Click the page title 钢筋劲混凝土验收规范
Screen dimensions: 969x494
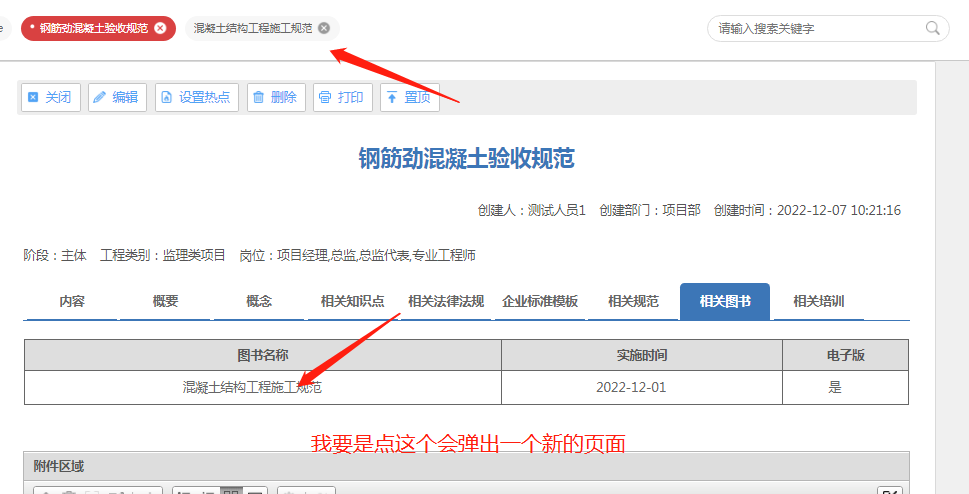click(x=467, y=159)
